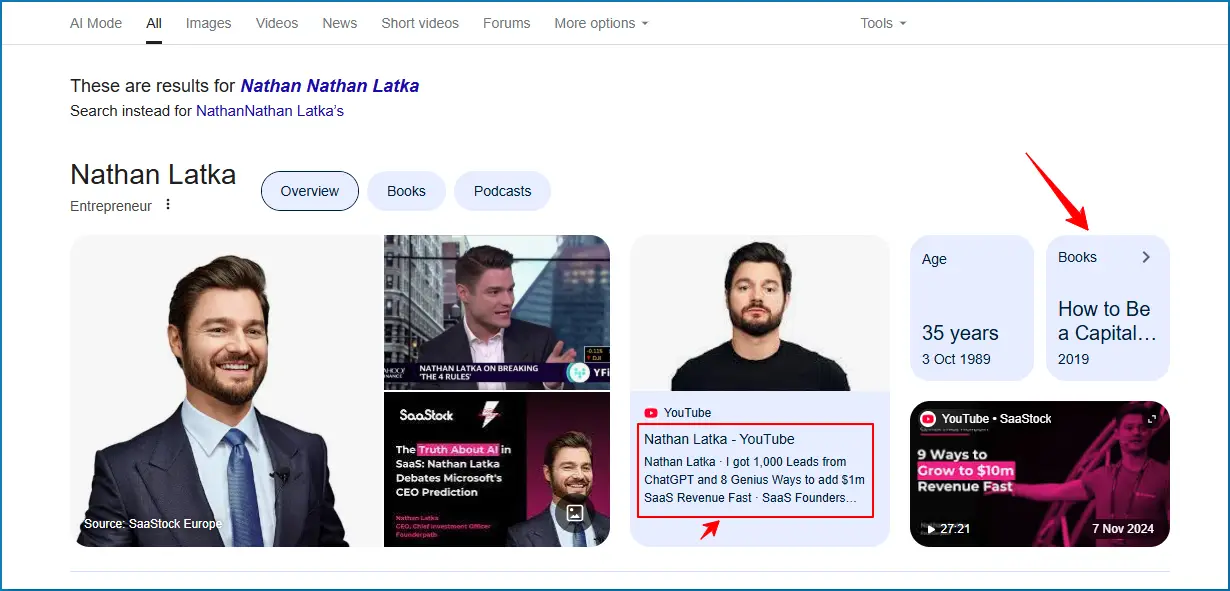The width and height of the screenshot is (1230, 591).
Task: Open the three-dot menu next to Entrepreneur
Action: click(x=168, y=204)
